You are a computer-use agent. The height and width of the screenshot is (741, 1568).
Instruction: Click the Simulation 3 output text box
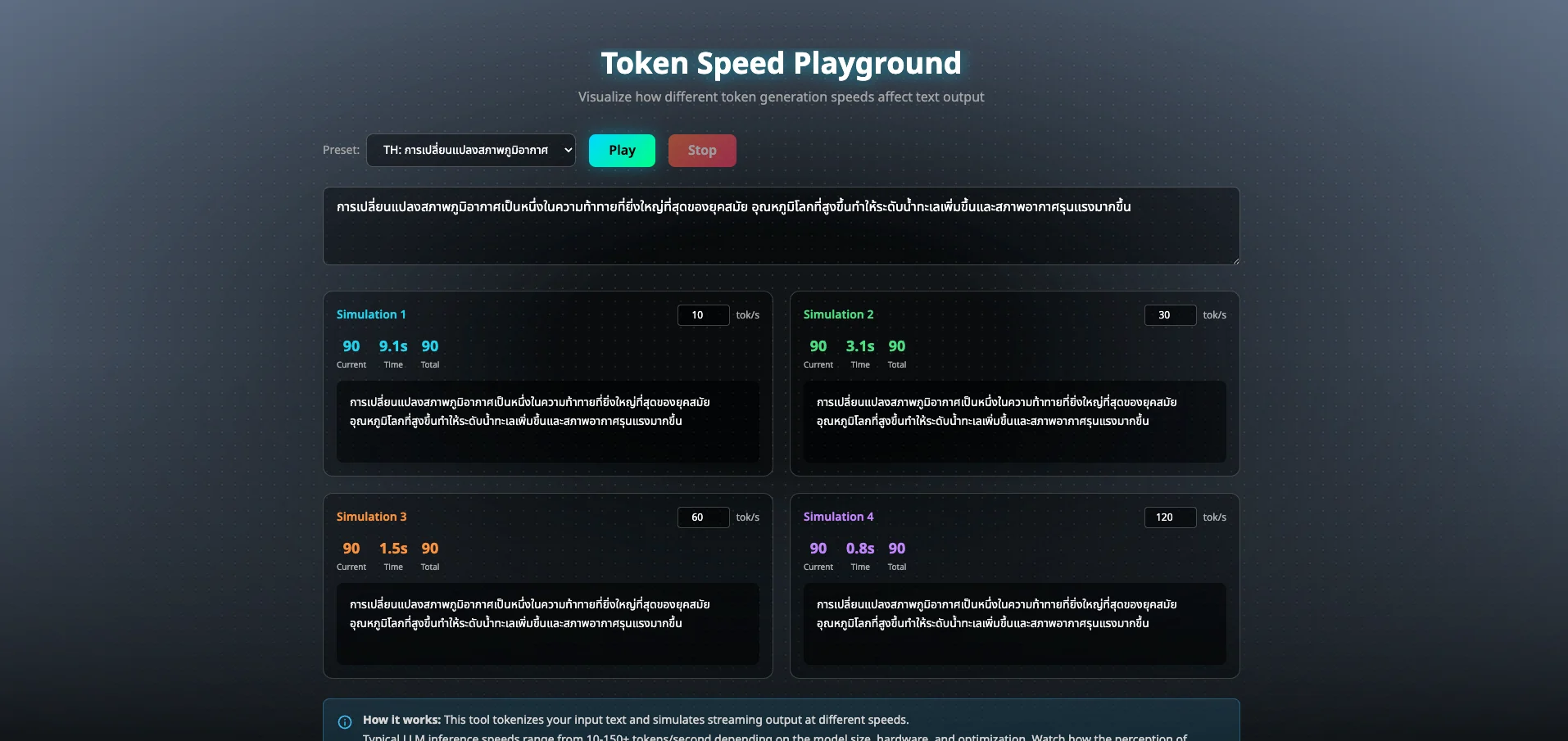coord(547,624)
